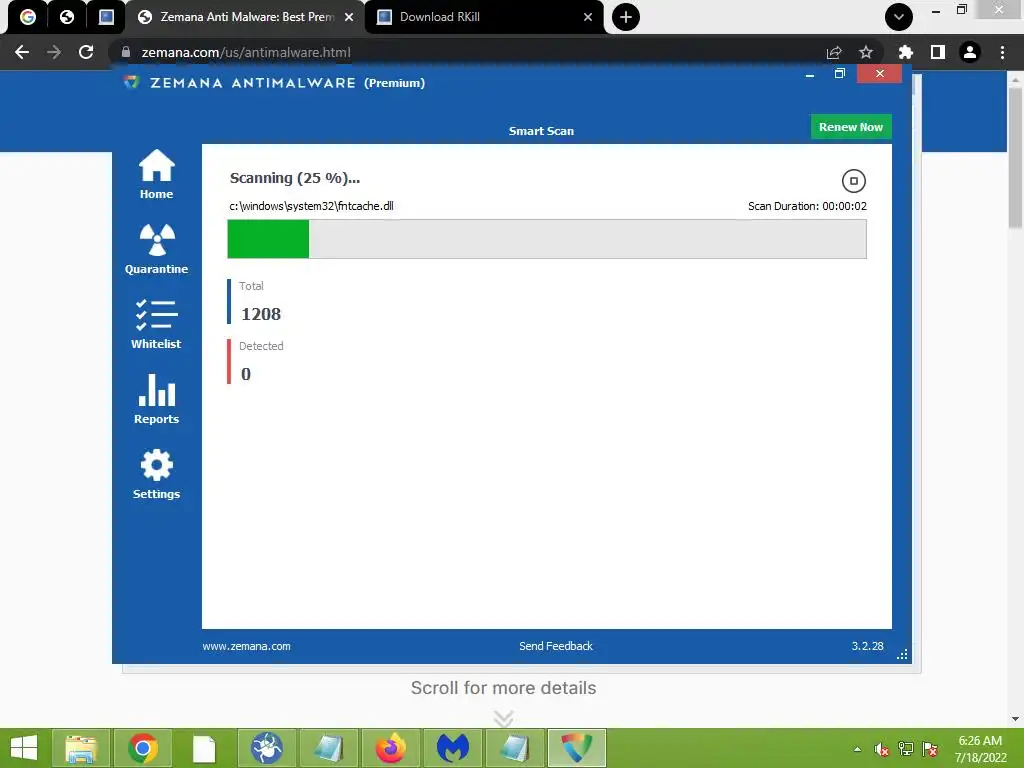View site security lock info

tap(126, 52)
